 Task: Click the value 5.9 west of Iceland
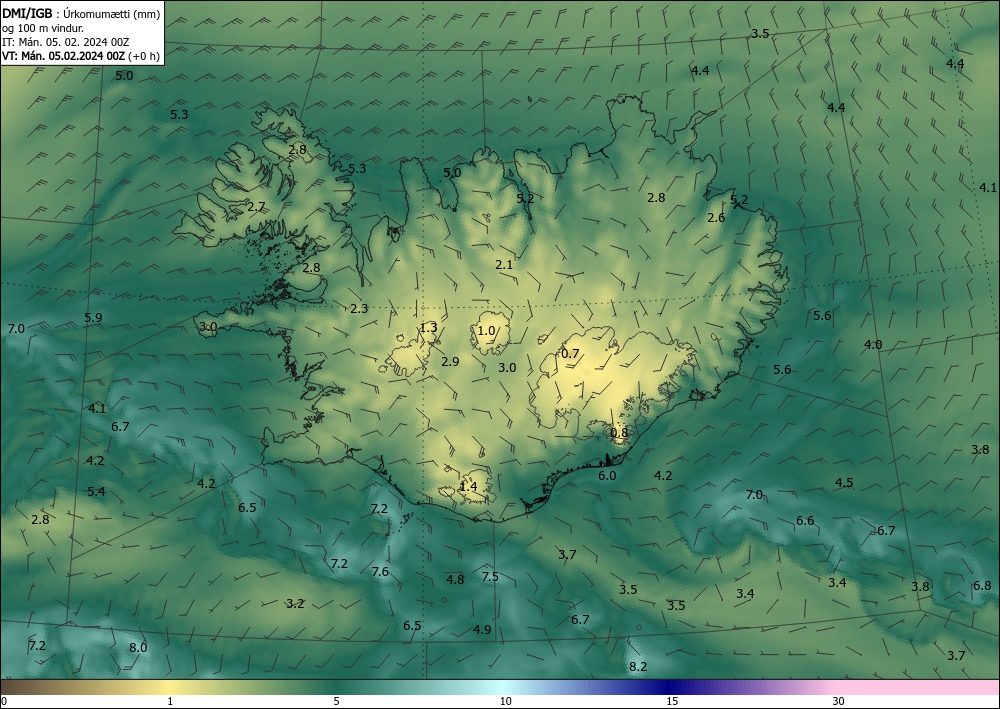(x=93, y=318)
